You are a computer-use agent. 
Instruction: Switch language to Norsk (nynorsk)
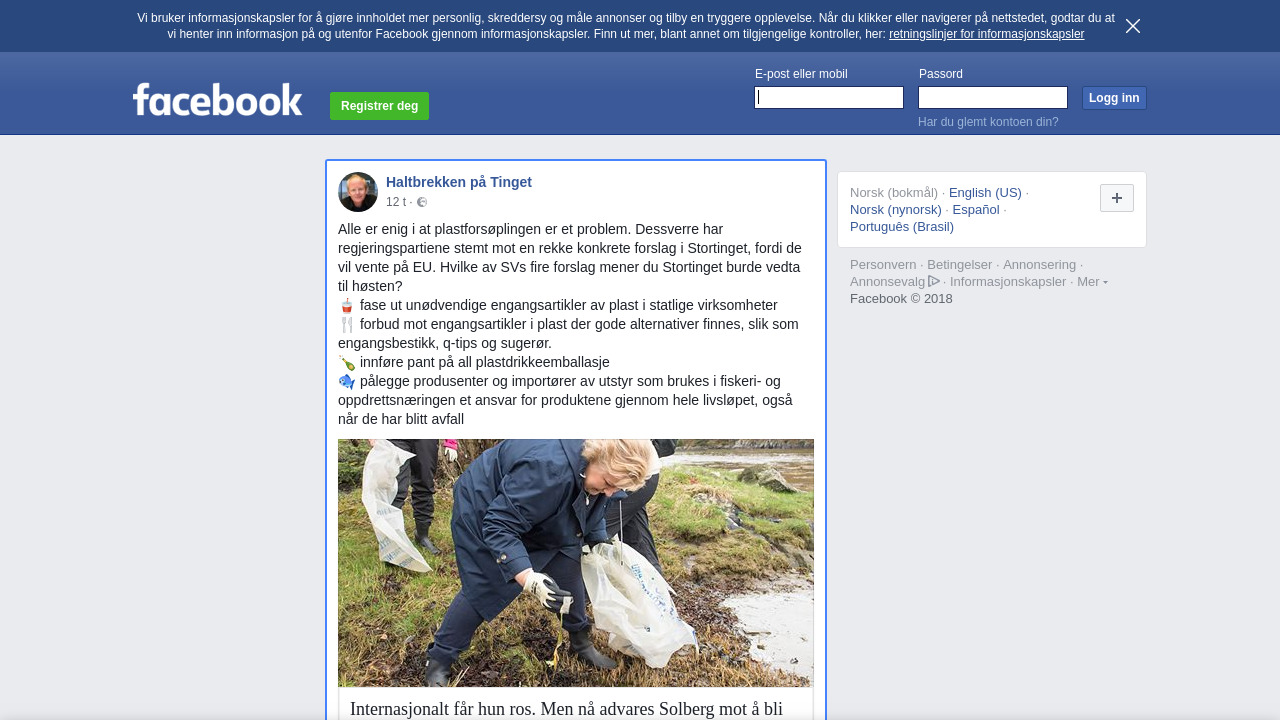click(x=896, y=210)
